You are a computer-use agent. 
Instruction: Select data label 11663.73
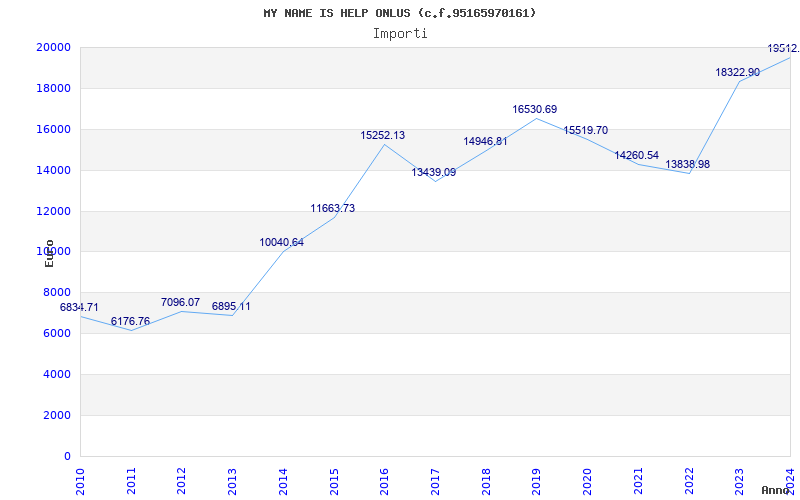click(x=333, y=208)
